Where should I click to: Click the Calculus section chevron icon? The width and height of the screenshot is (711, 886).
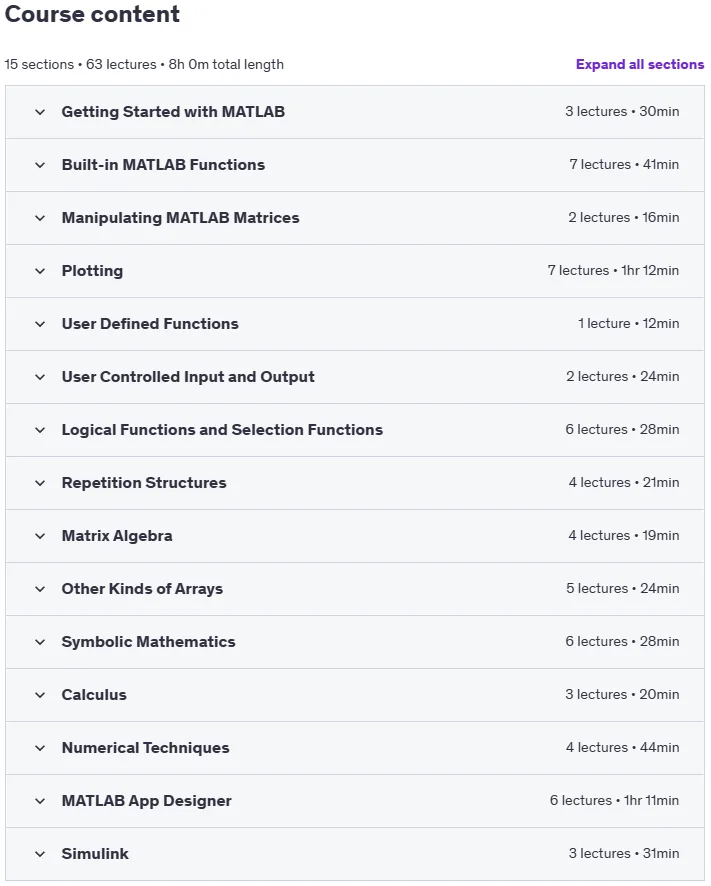40,695
